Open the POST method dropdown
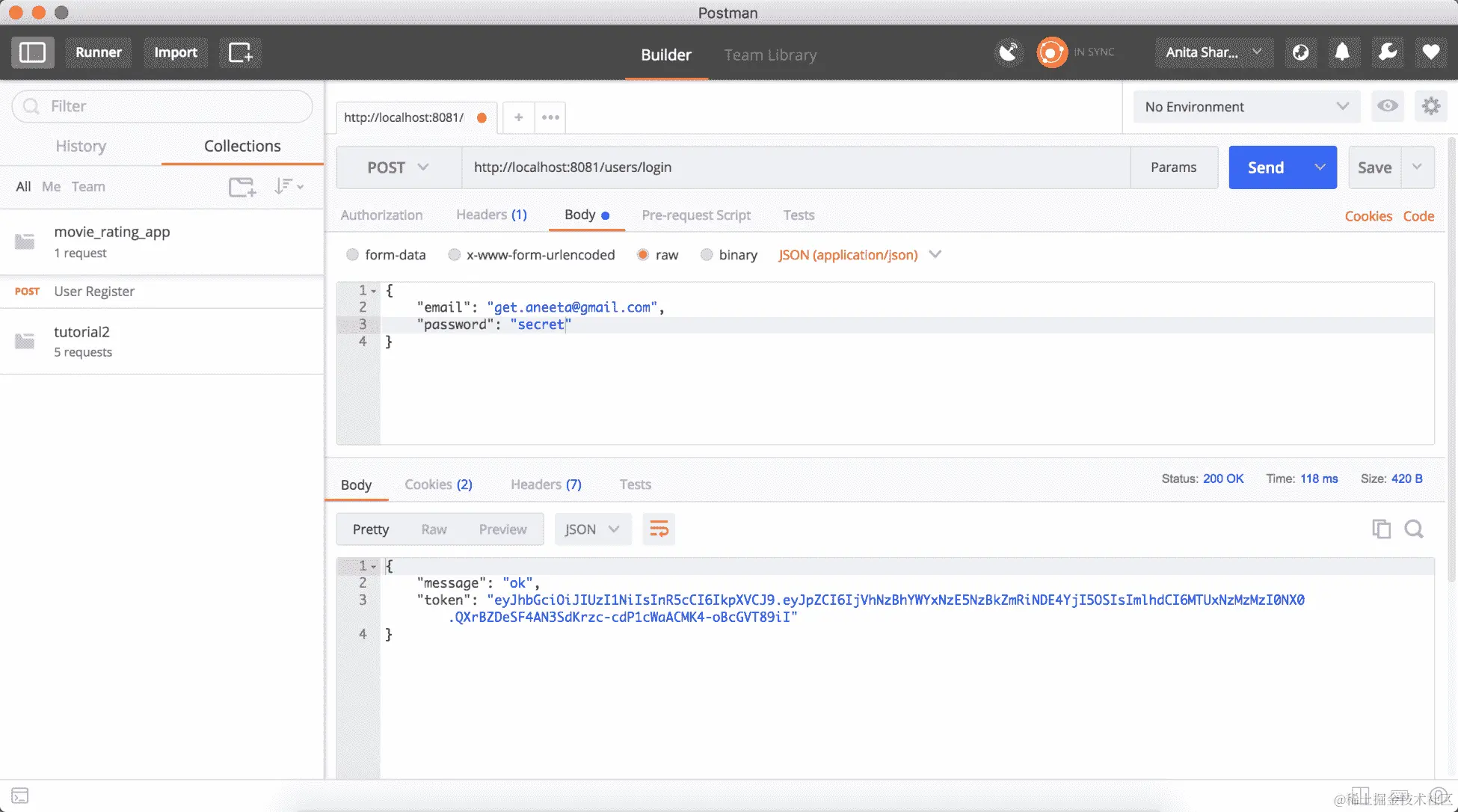Viewport: 1458px width, 812px height. [398, 167]
